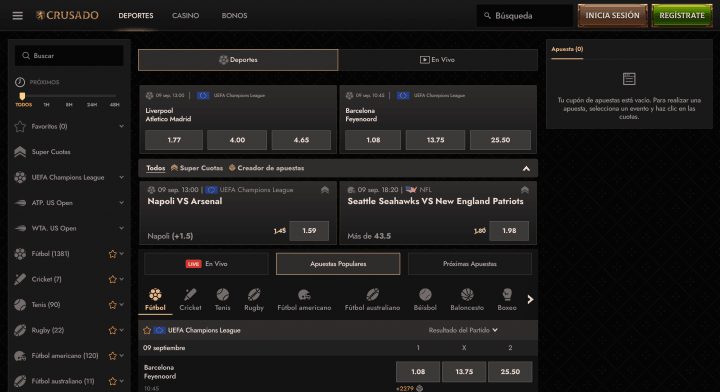Click the Próximos time slider handle
720x392 pixels.
tap(22, 96)
